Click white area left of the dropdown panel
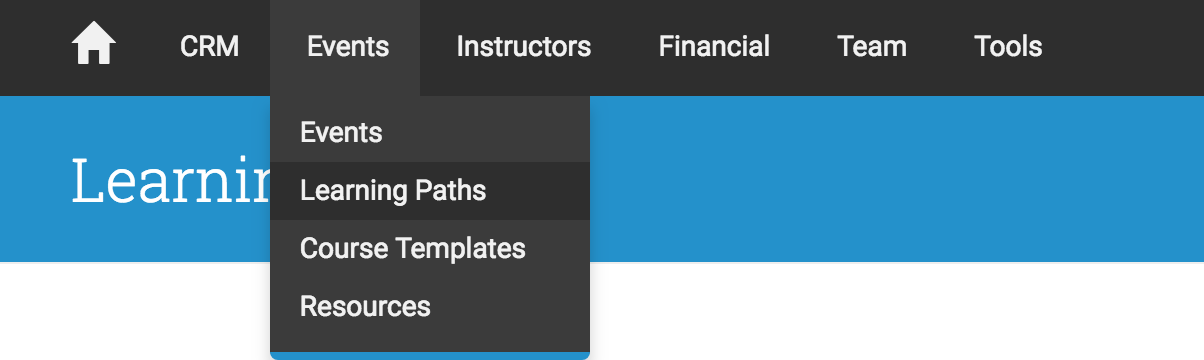The image size is (1204, 360). coord(135,311)
